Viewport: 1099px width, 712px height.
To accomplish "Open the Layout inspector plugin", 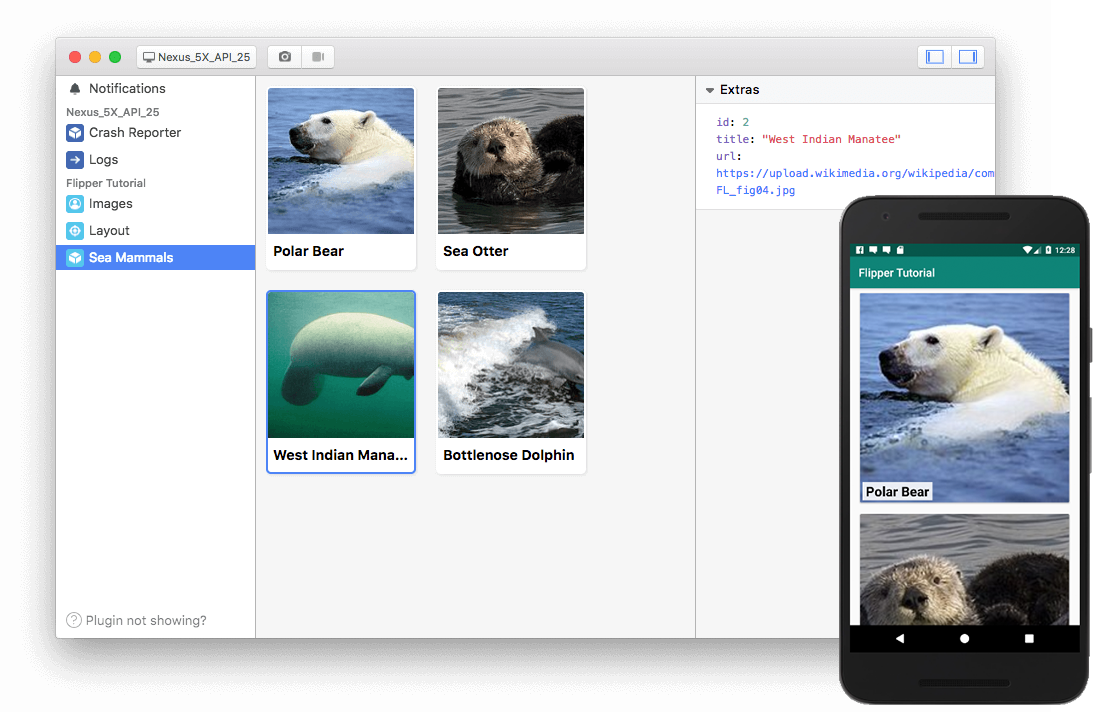I will tap(106, 230).
